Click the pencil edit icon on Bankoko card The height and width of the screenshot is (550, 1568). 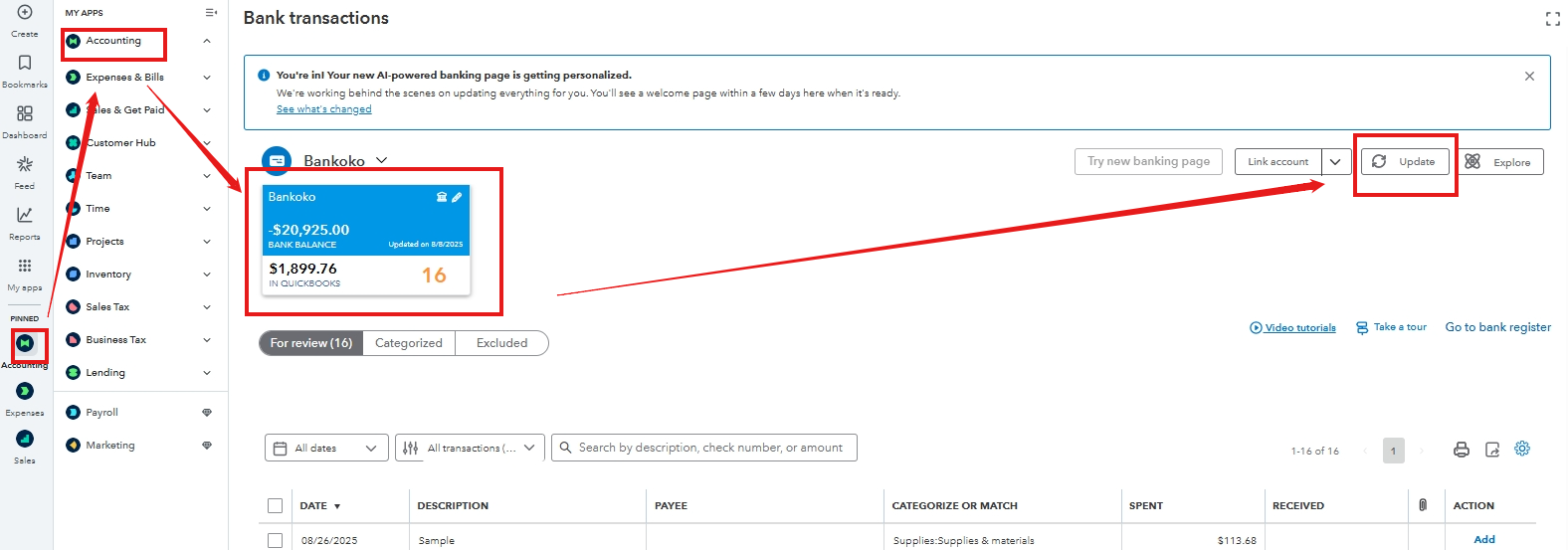tap(457, 197)
